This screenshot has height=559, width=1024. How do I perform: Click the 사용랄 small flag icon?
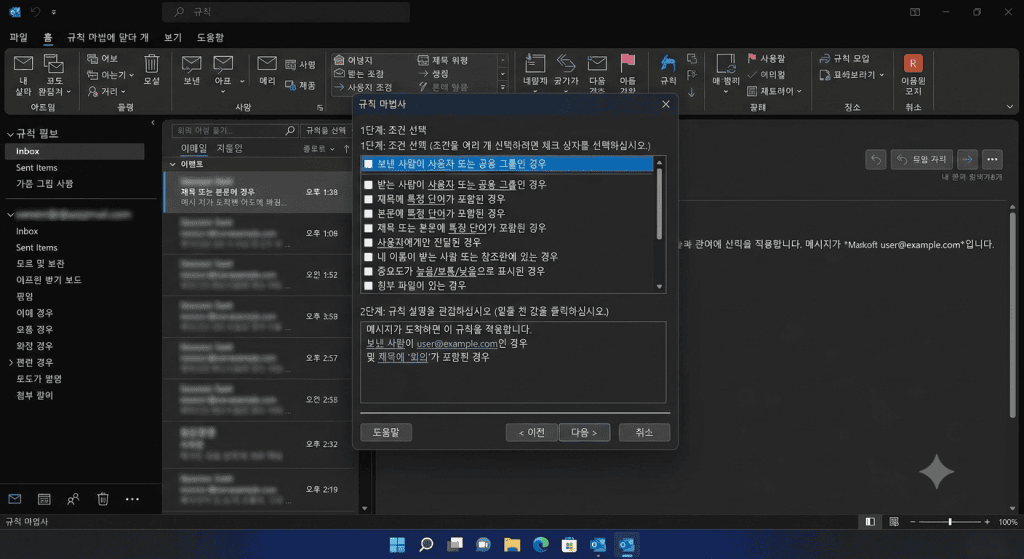[752, 58]
